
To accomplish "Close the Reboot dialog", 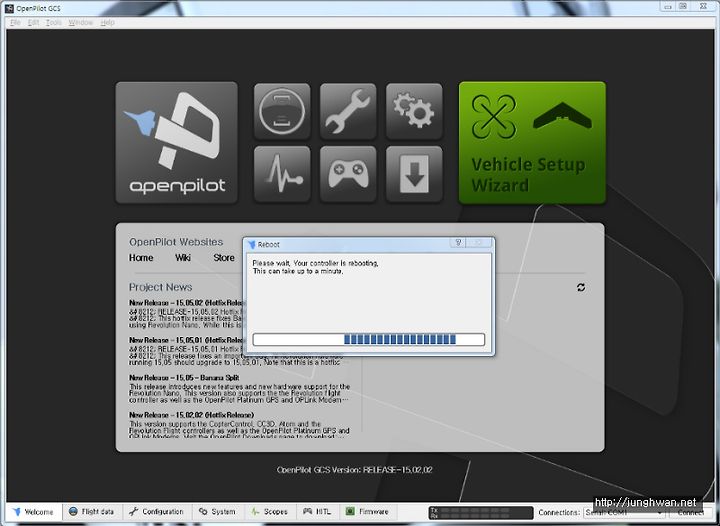I will pyautogui.click(x=479, y=243).
